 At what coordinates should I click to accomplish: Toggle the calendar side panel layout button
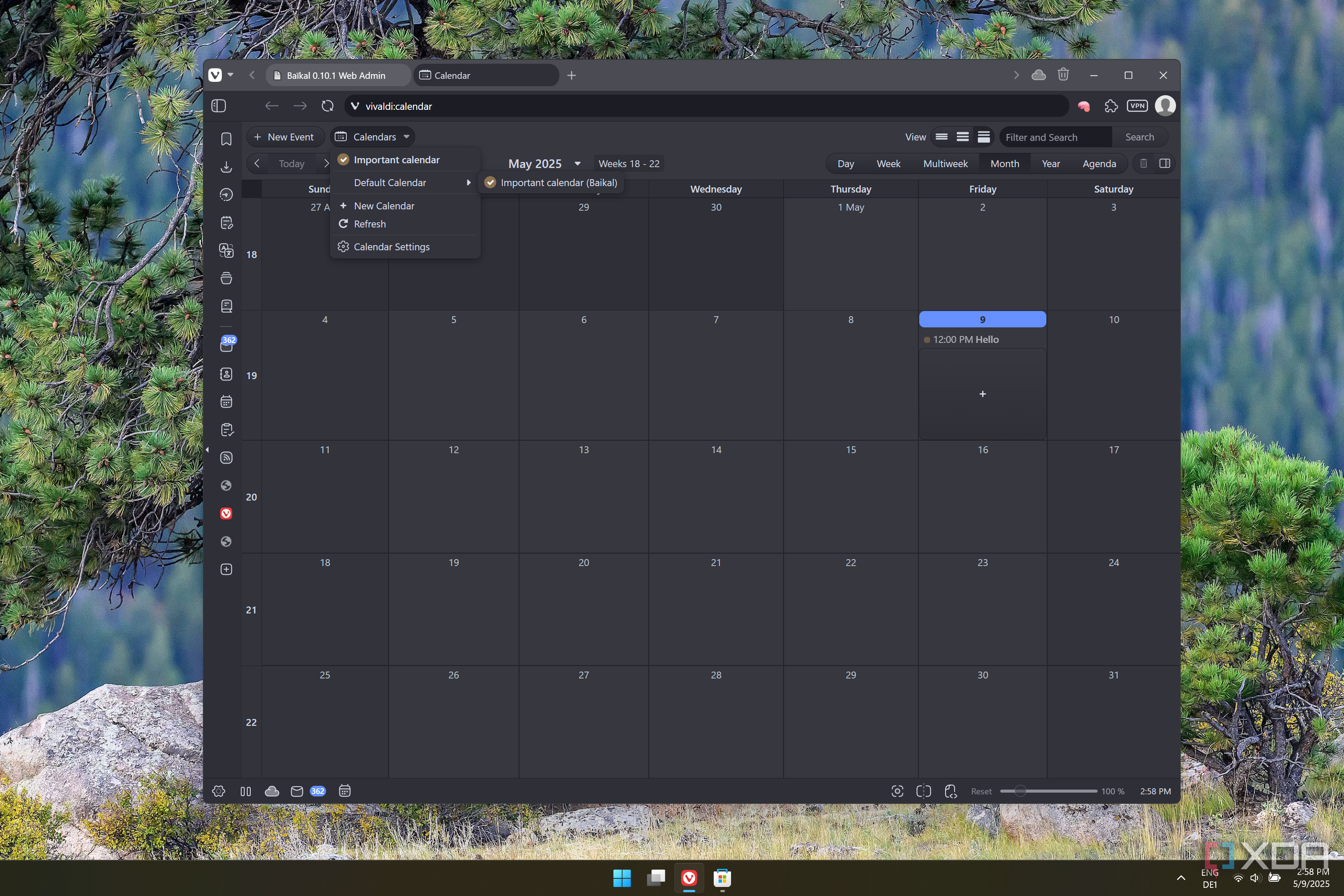click(1164, 163)
